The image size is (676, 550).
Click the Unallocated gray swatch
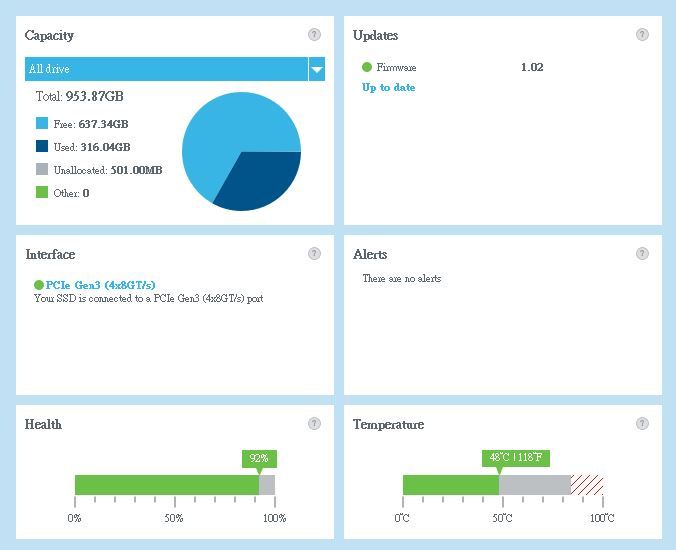[42, 169]
